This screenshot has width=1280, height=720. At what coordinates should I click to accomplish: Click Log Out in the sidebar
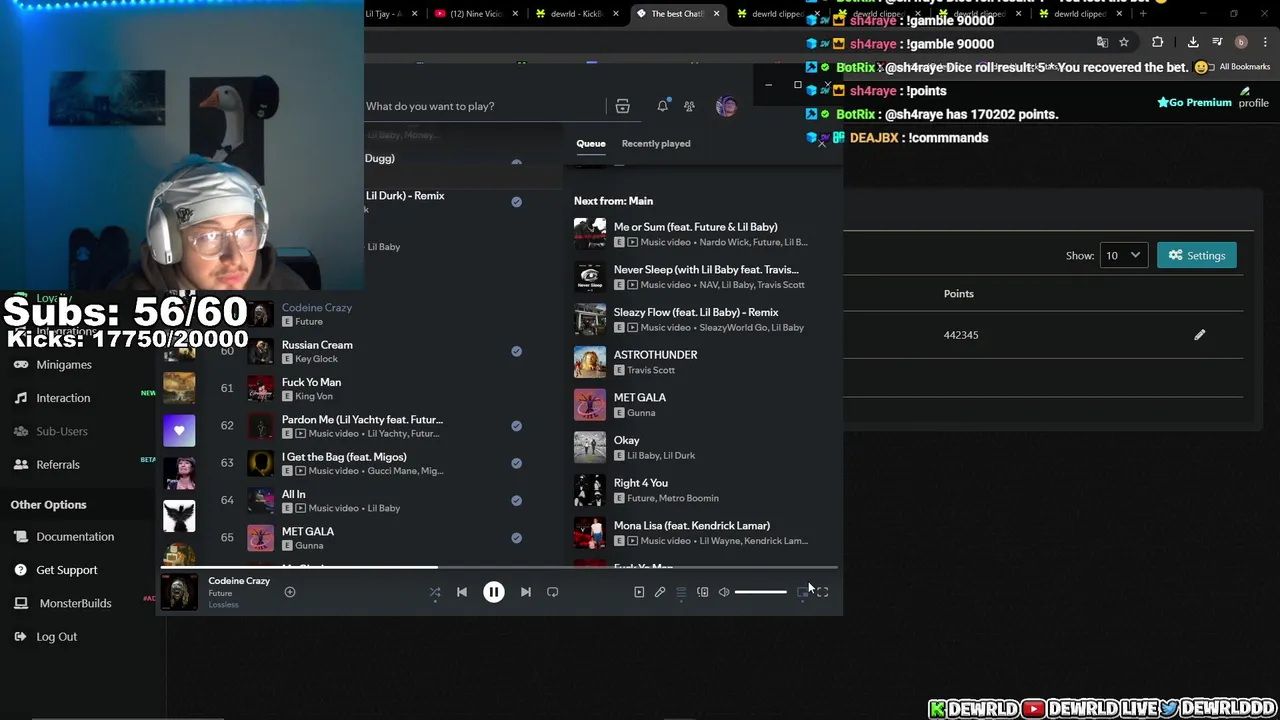coord(56,637)
